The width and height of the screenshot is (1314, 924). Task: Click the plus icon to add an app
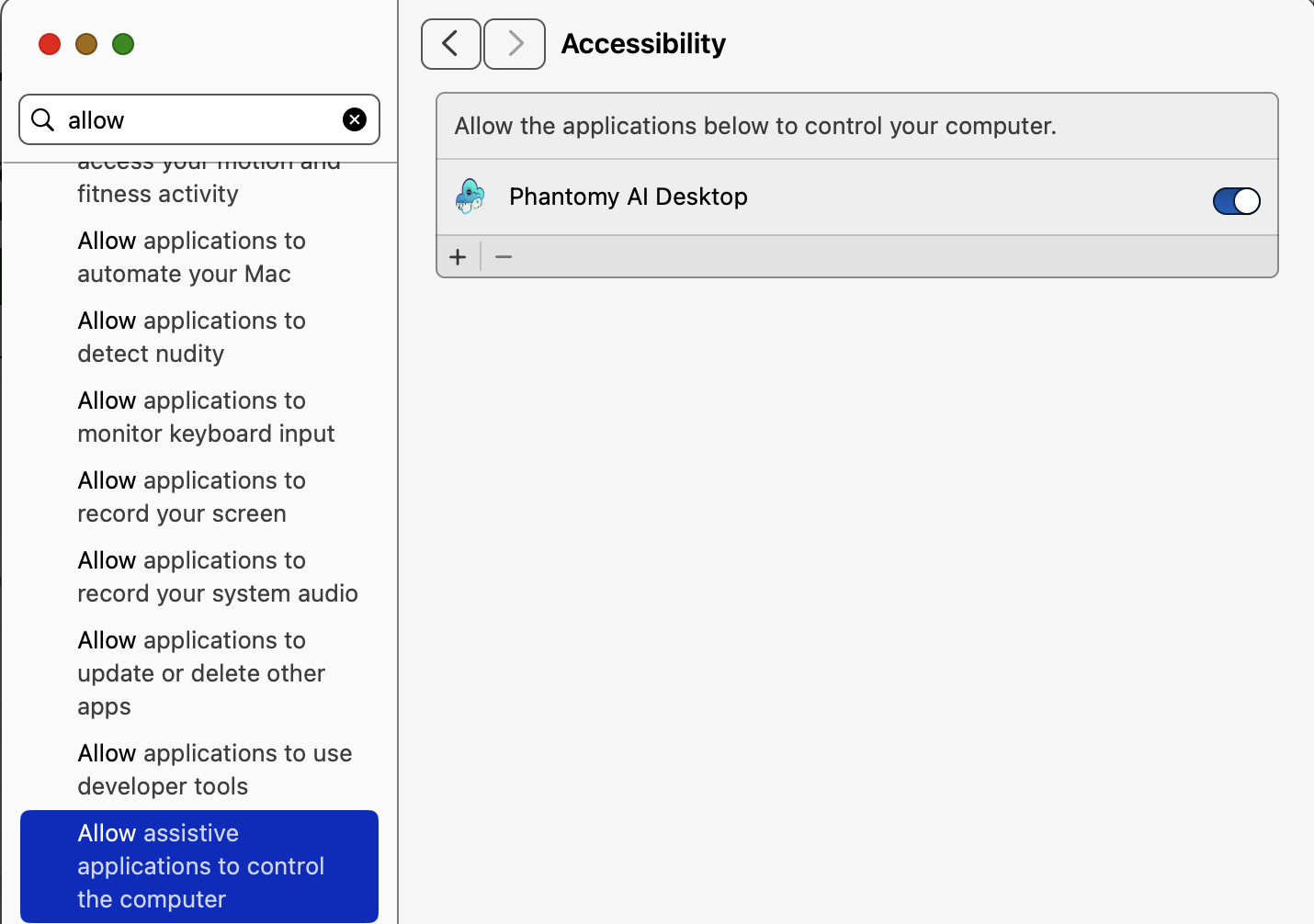tap(458, 256)
